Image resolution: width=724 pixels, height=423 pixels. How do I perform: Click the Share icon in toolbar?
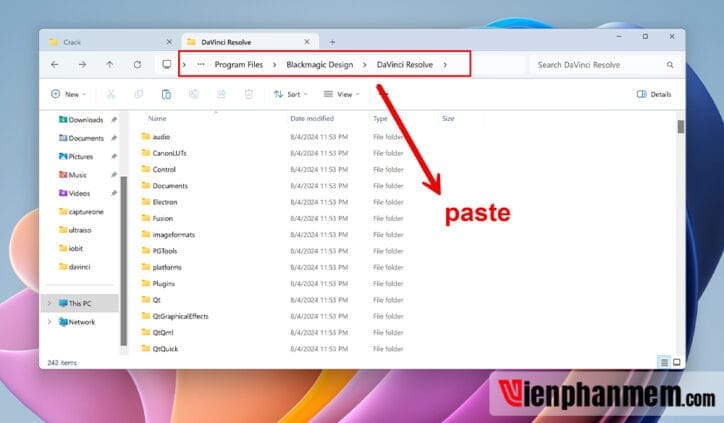[x=221, y=94]
